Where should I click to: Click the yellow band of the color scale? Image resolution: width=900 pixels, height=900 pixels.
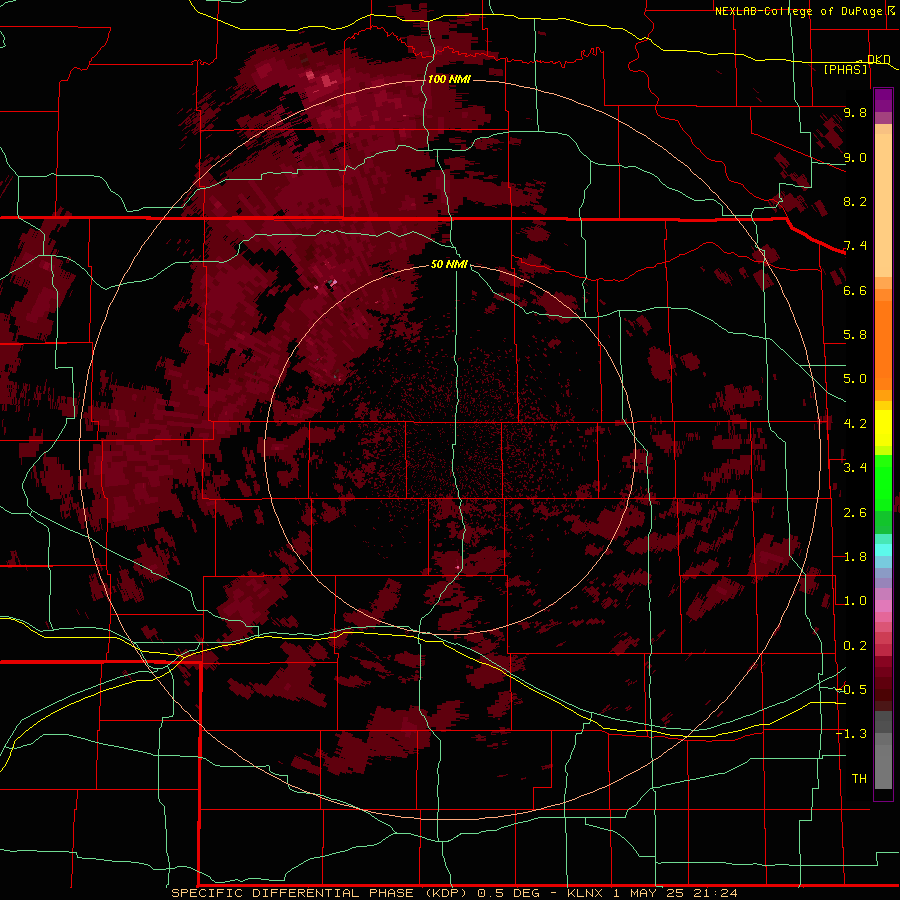[883, 428]
